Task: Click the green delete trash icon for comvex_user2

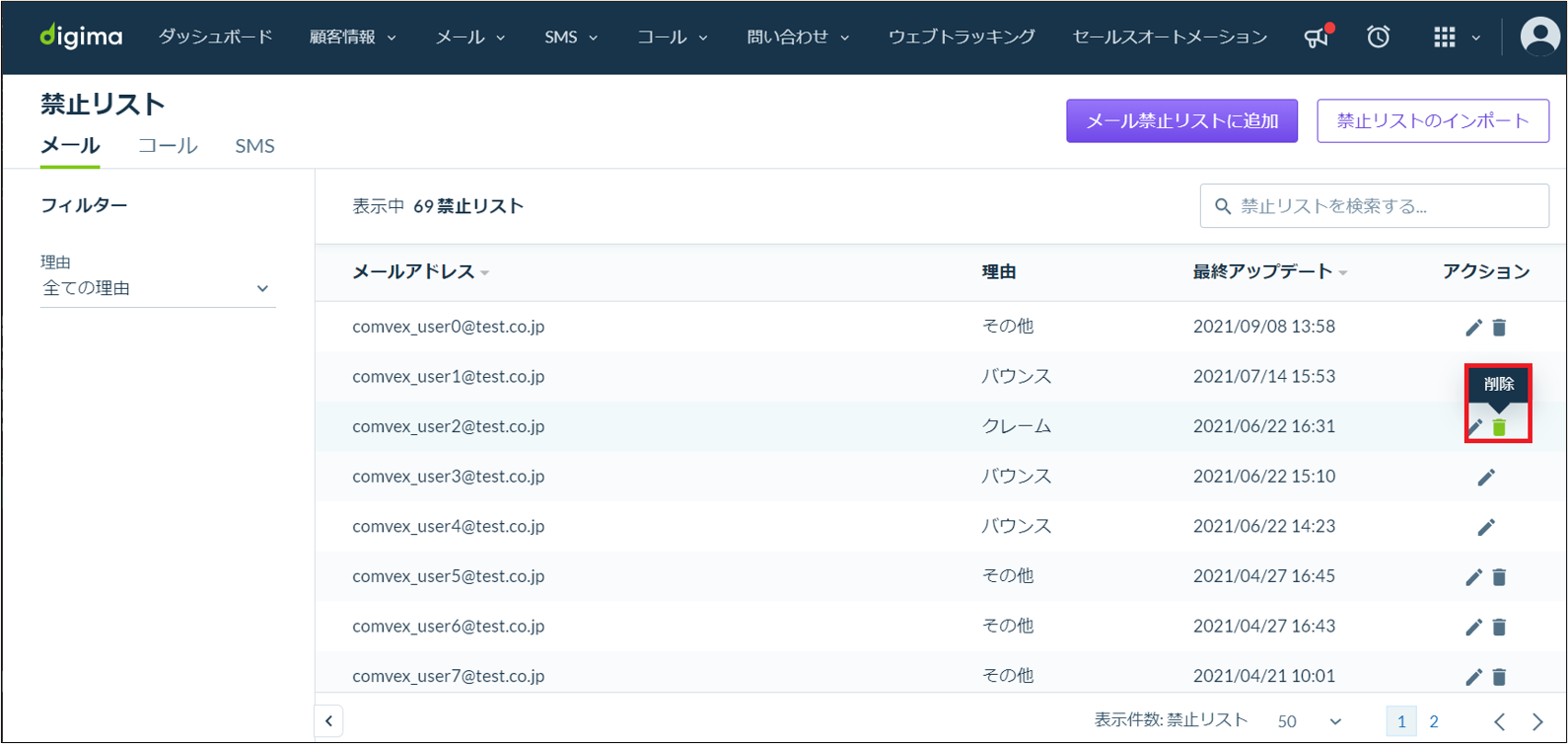Action: (1499, 427)
